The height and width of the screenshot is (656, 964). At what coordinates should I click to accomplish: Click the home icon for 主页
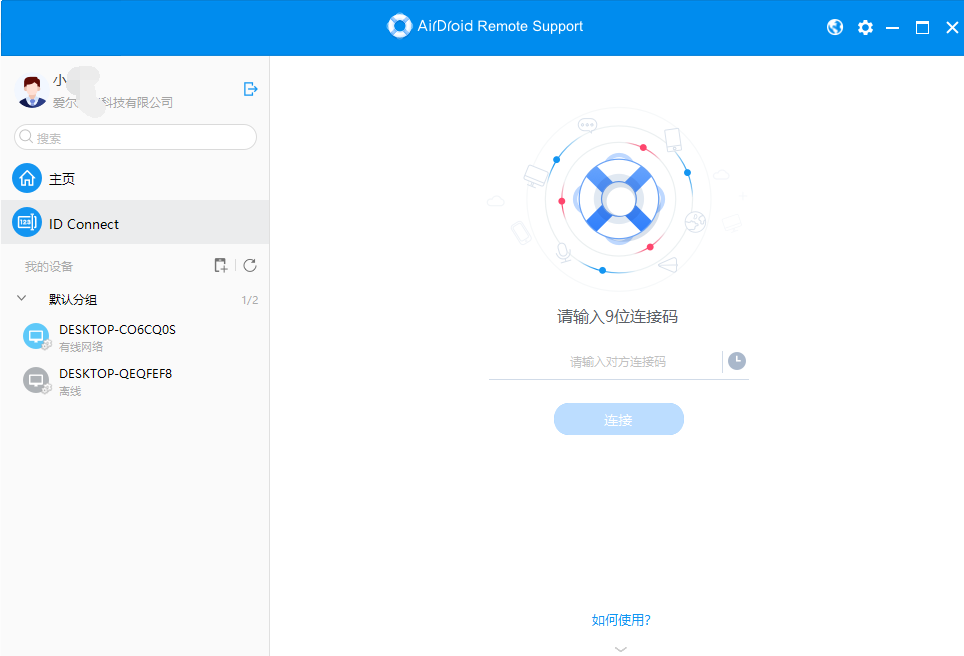27,178
